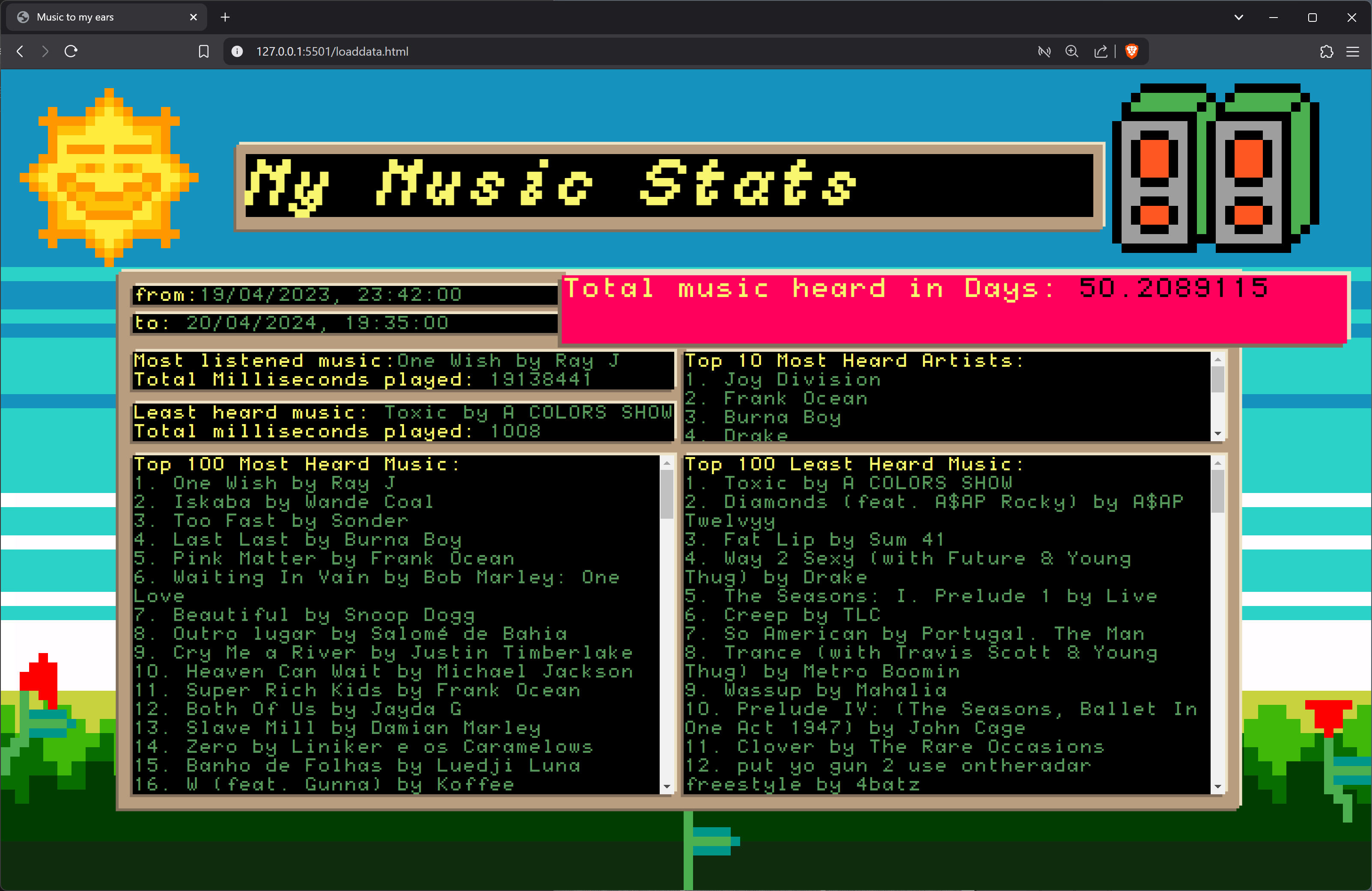Select Iskaba by Wande Coal entry
The image size is (1372, 891).
(283, 502)
